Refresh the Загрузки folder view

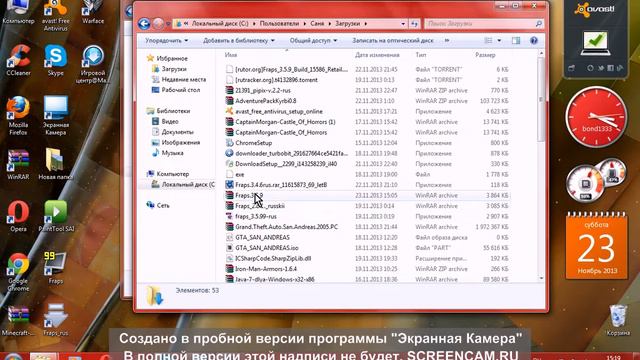click(414, 24)
